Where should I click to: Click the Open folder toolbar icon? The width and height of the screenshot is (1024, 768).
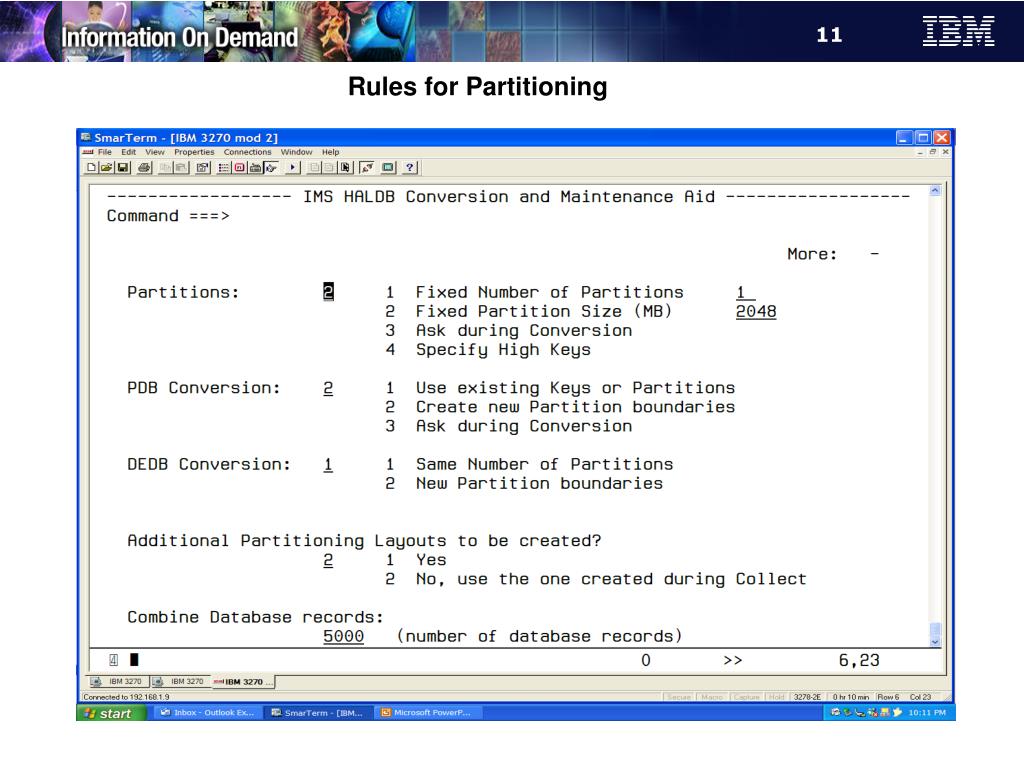click(106, 167)
